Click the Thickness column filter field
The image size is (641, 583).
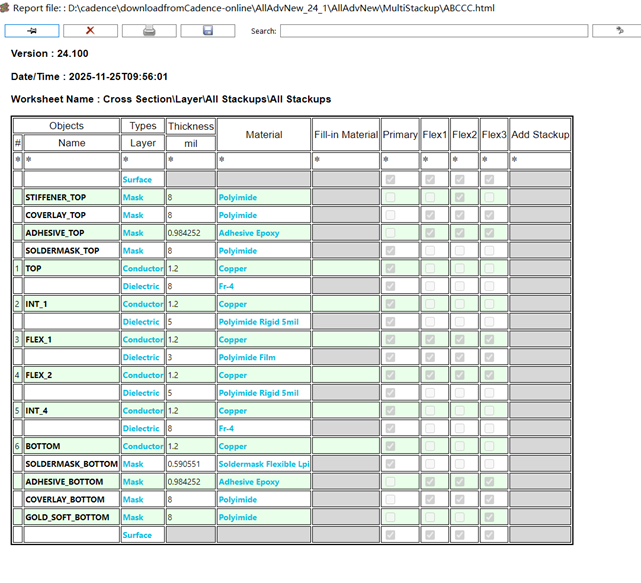[x=190, y=160]
